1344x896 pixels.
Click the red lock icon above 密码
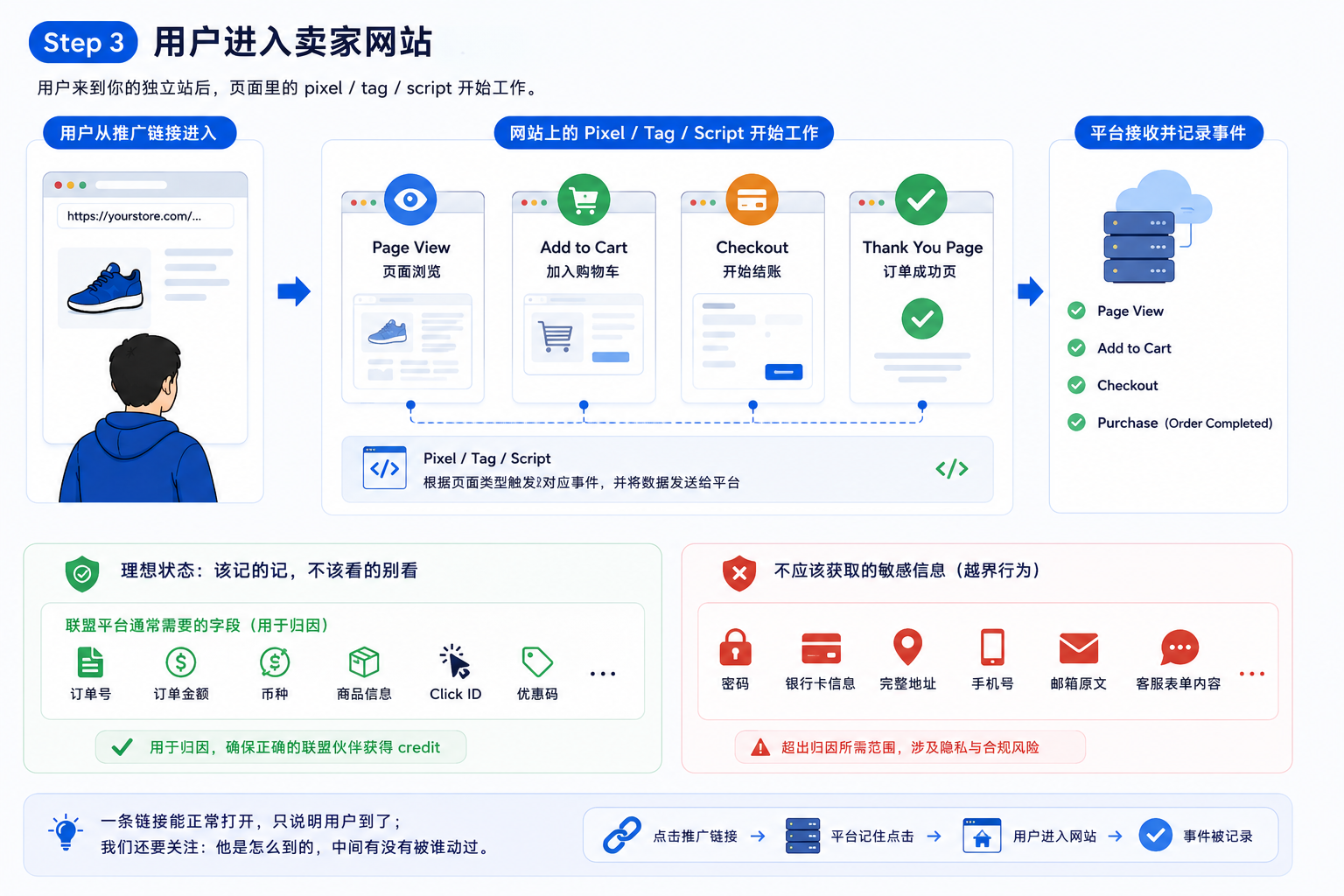pyautogui.click(x=735, y=647)
